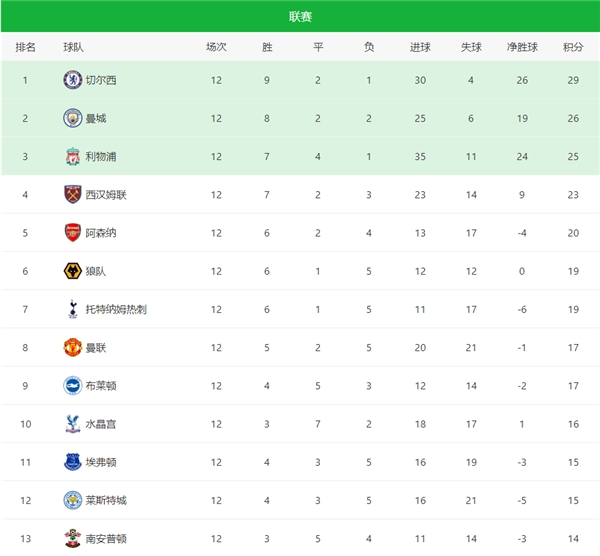The image size is (600, 556).
Task: Click the West Ham United crest
Action: tap(72, 195)
